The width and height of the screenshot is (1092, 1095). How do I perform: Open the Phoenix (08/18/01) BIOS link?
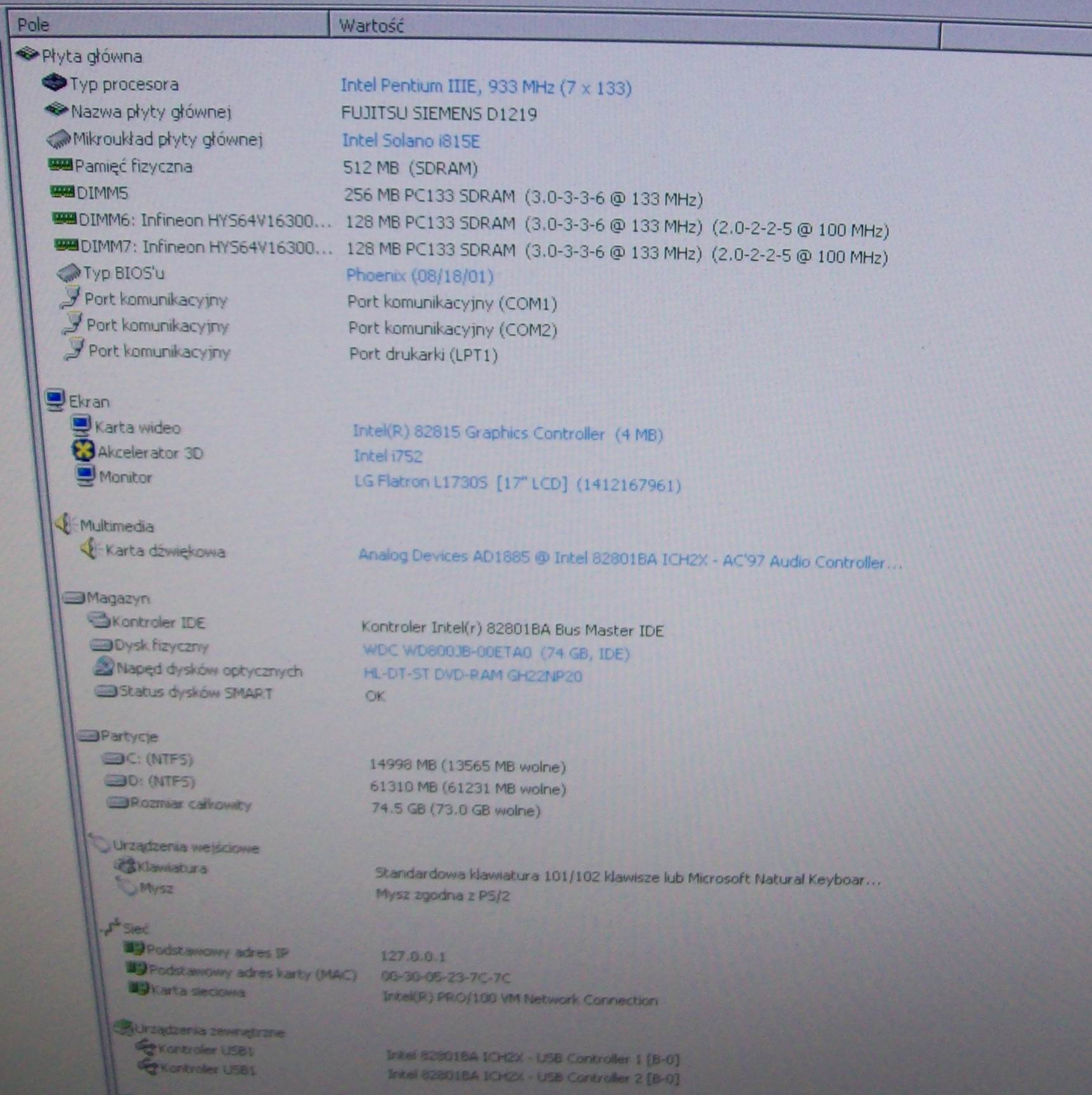[420, 276]
